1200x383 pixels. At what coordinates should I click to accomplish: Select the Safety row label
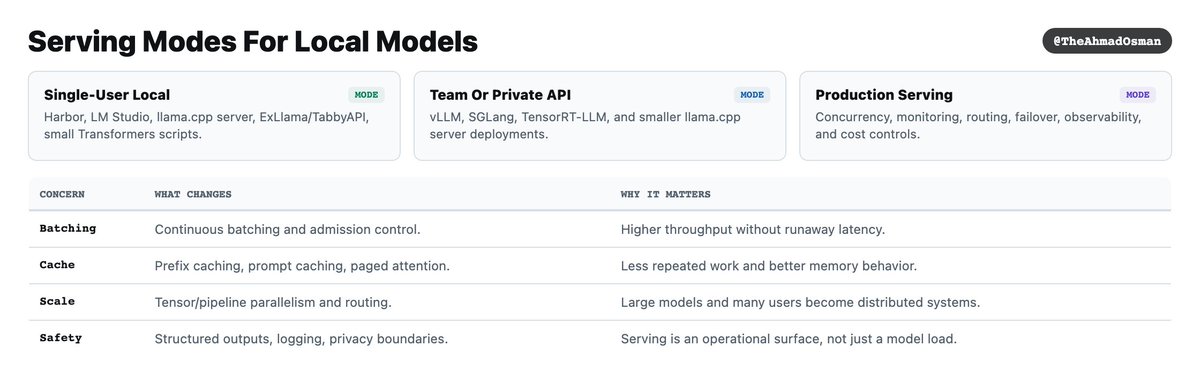coord(61,338)
